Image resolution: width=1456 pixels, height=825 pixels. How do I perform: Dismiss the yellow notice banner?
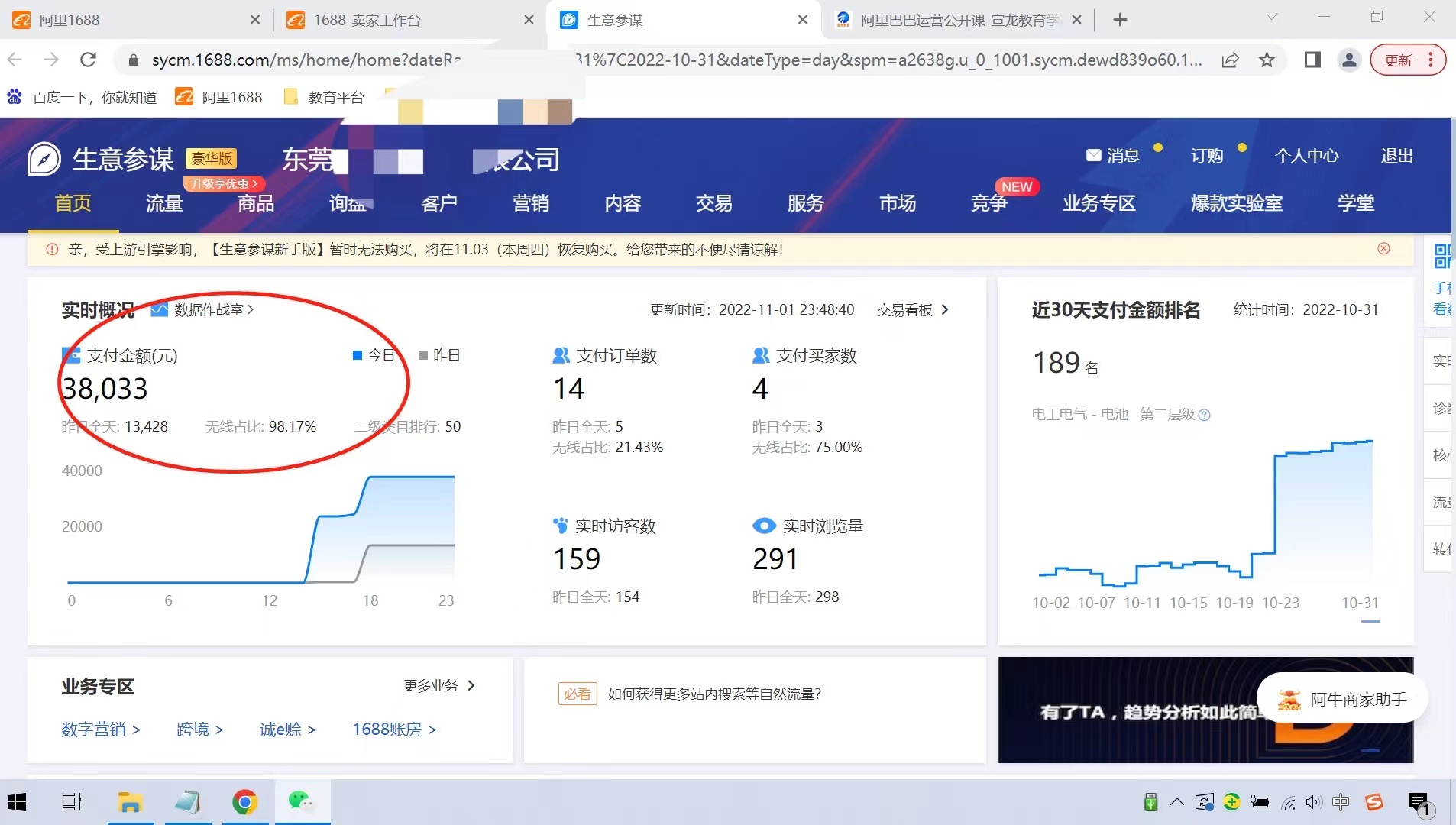coord(1383,249)
